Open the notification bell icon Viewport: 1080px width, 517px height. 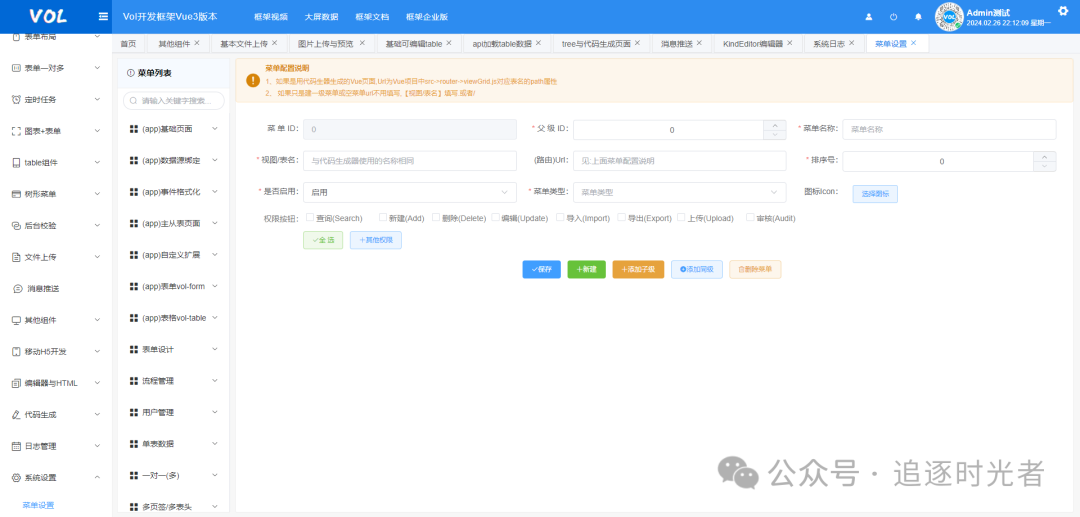click(x=918, y=17)
